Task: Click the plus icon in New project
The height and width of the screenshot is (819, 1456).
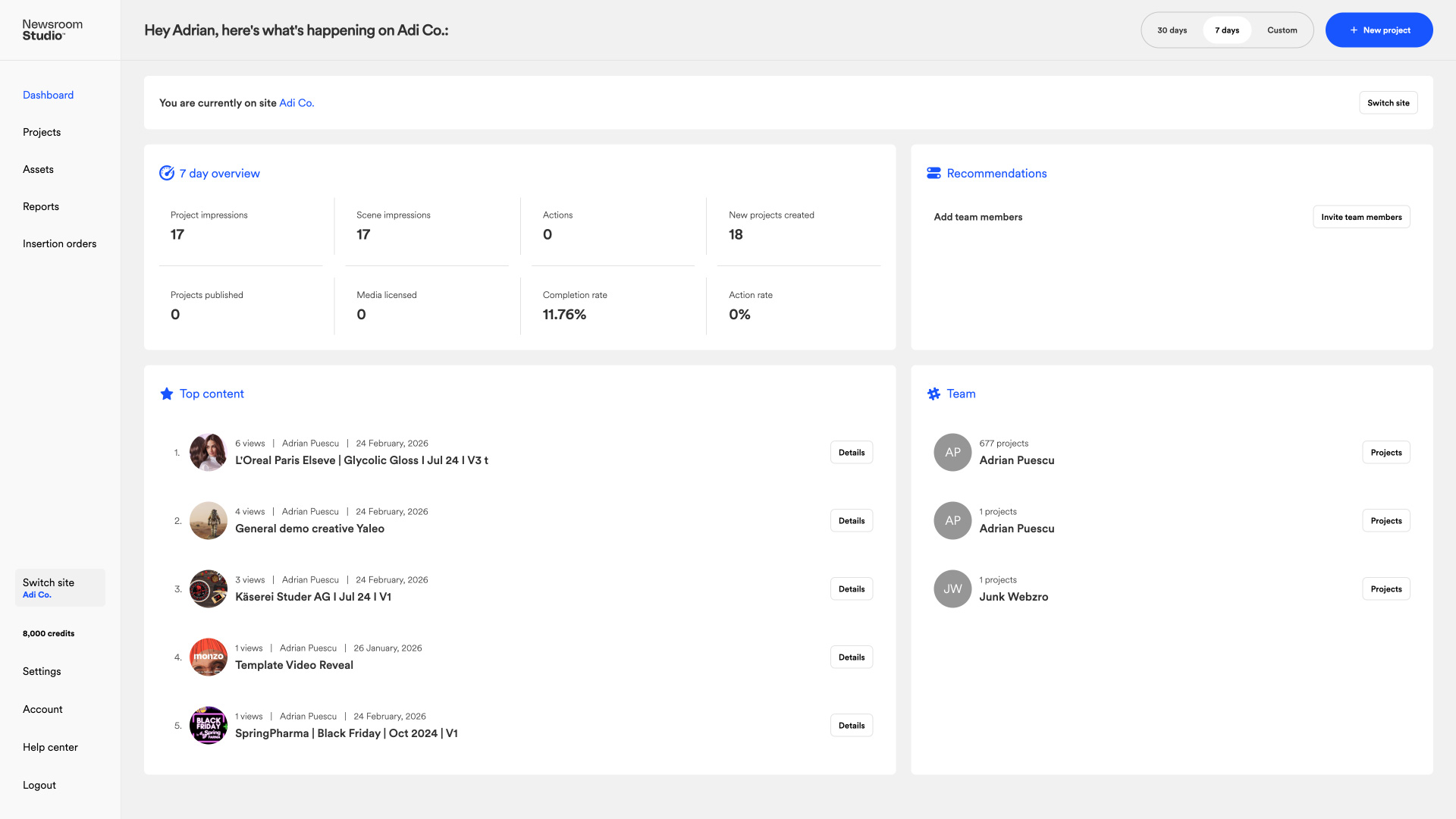Action: (1354, 30)
